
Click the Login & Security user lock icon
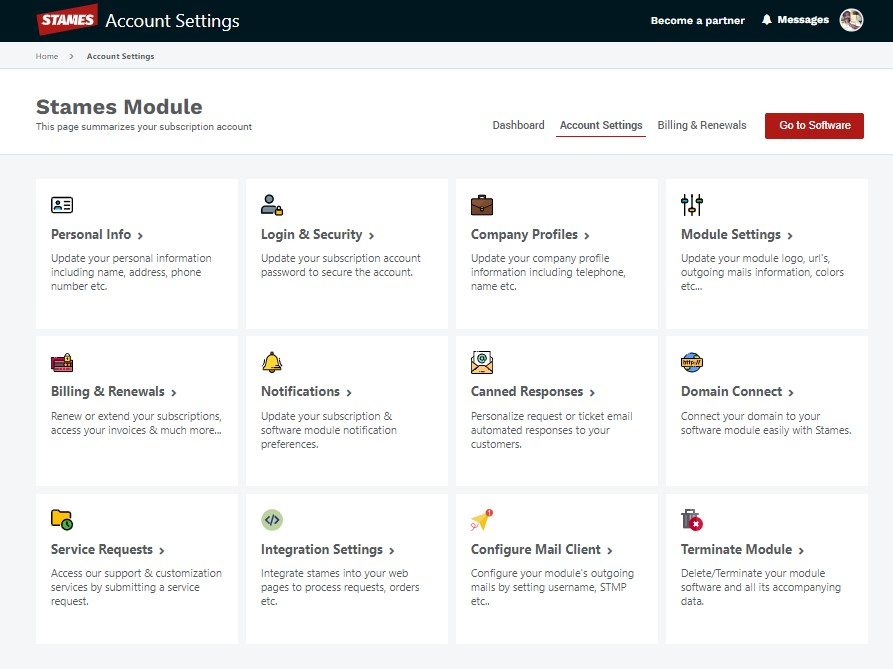(x=272, y=205)
